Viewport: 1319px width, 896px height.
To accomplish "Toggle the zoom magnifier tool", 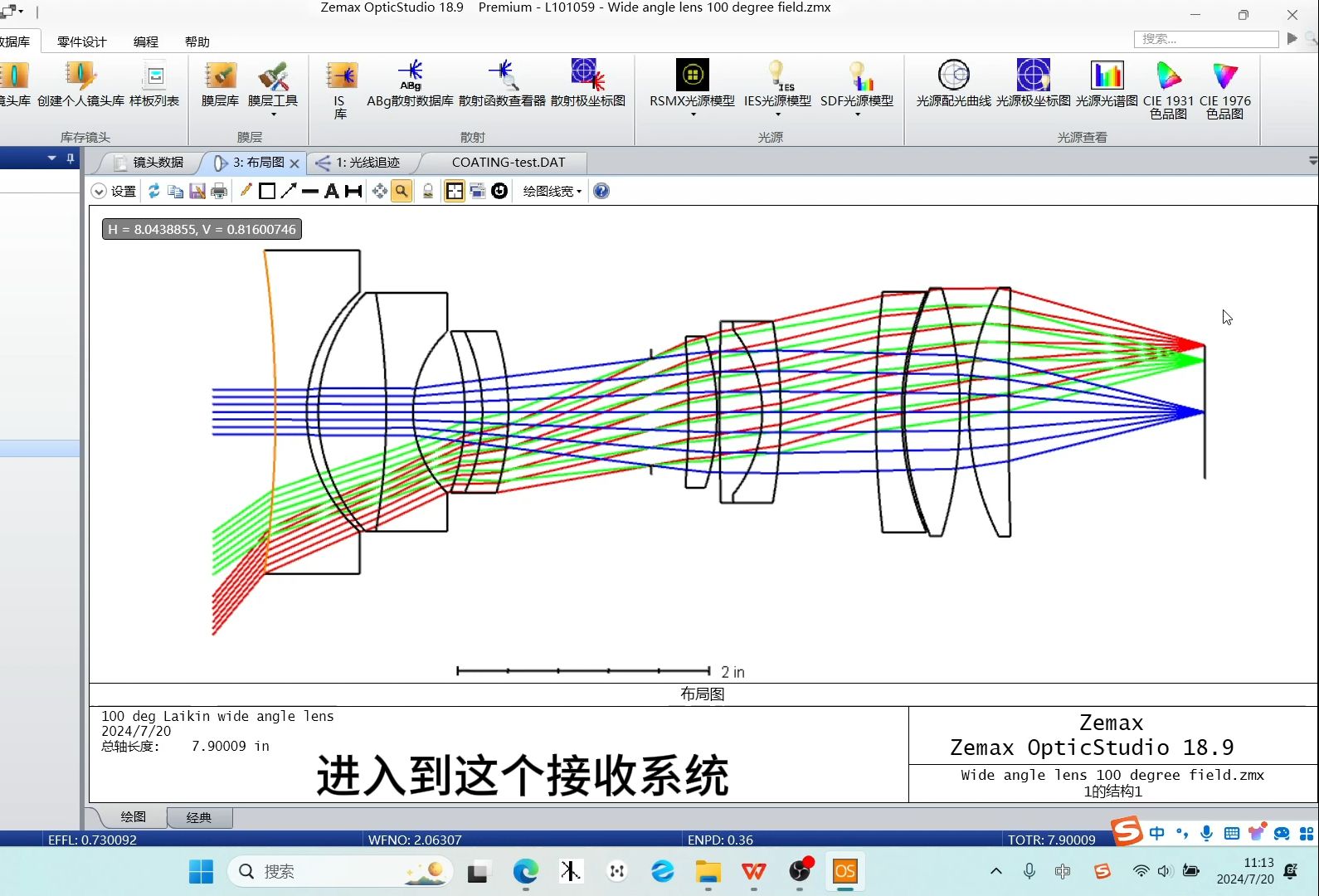I will [402, 191].
